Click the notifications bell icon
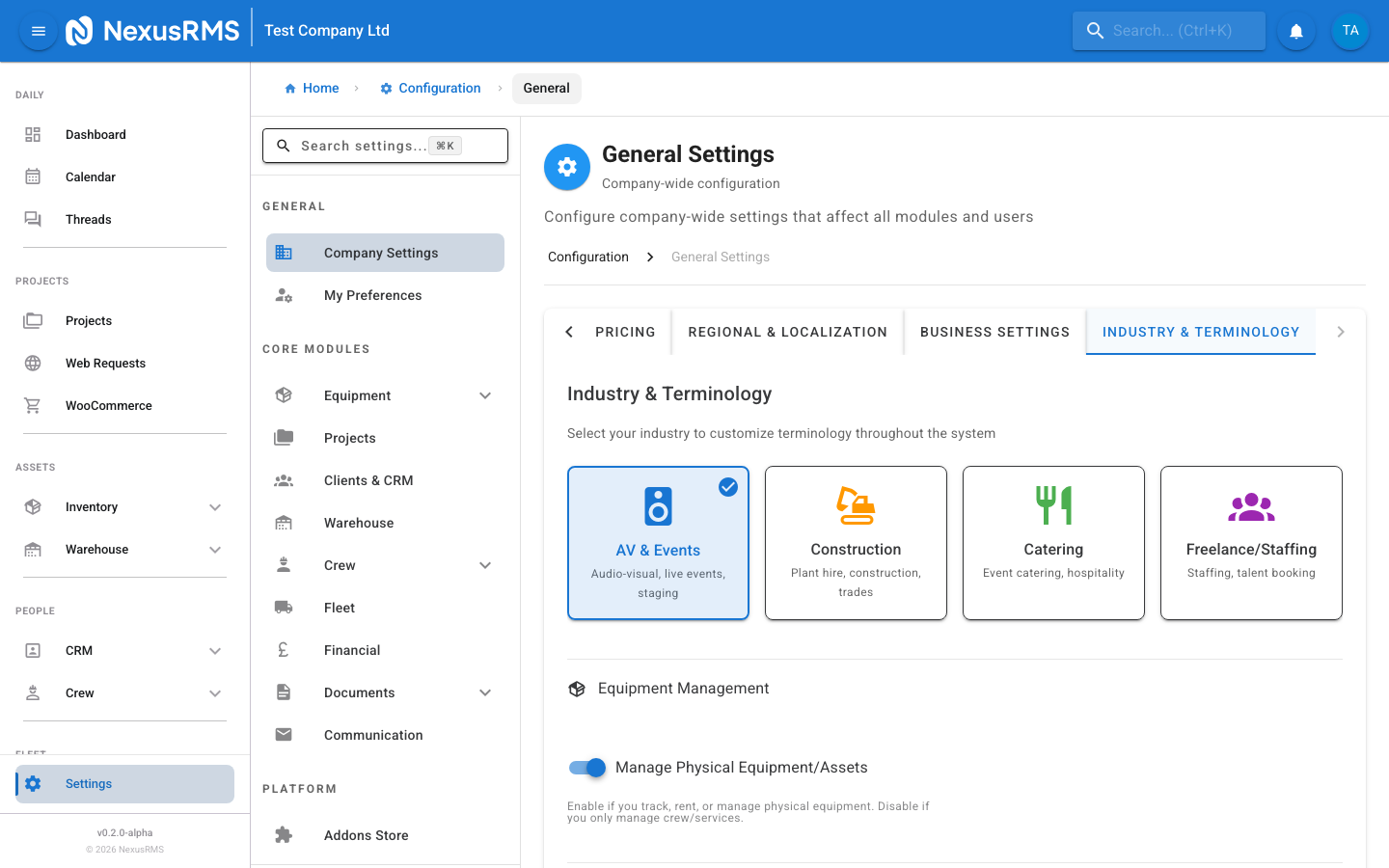The image size is (1389, 868). click(1295, 30)
